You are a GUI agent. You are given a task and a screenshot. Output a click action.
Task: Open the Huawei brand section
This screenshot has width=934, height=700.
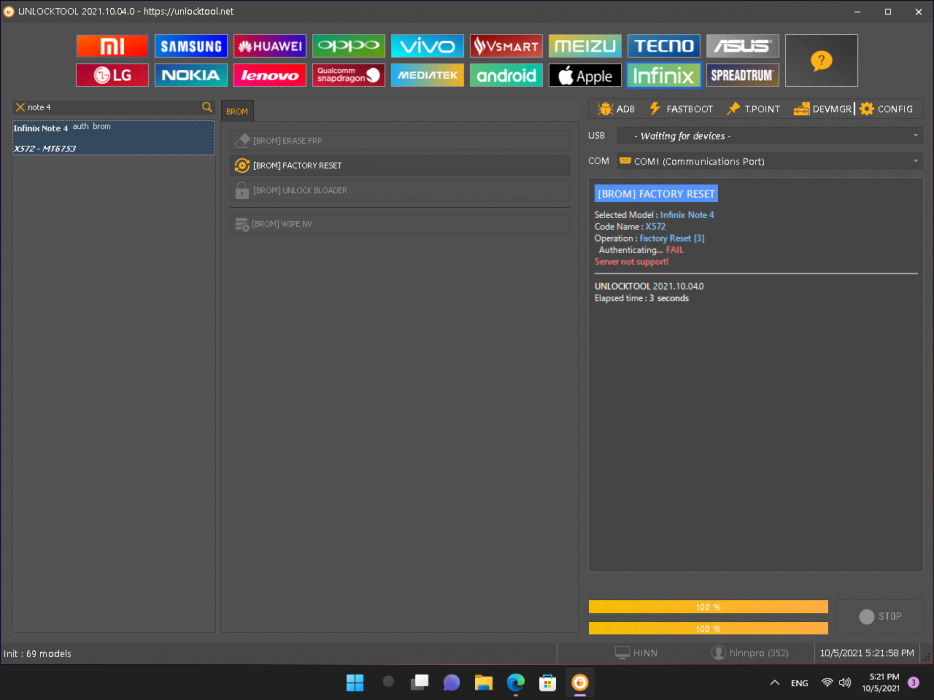270,46
